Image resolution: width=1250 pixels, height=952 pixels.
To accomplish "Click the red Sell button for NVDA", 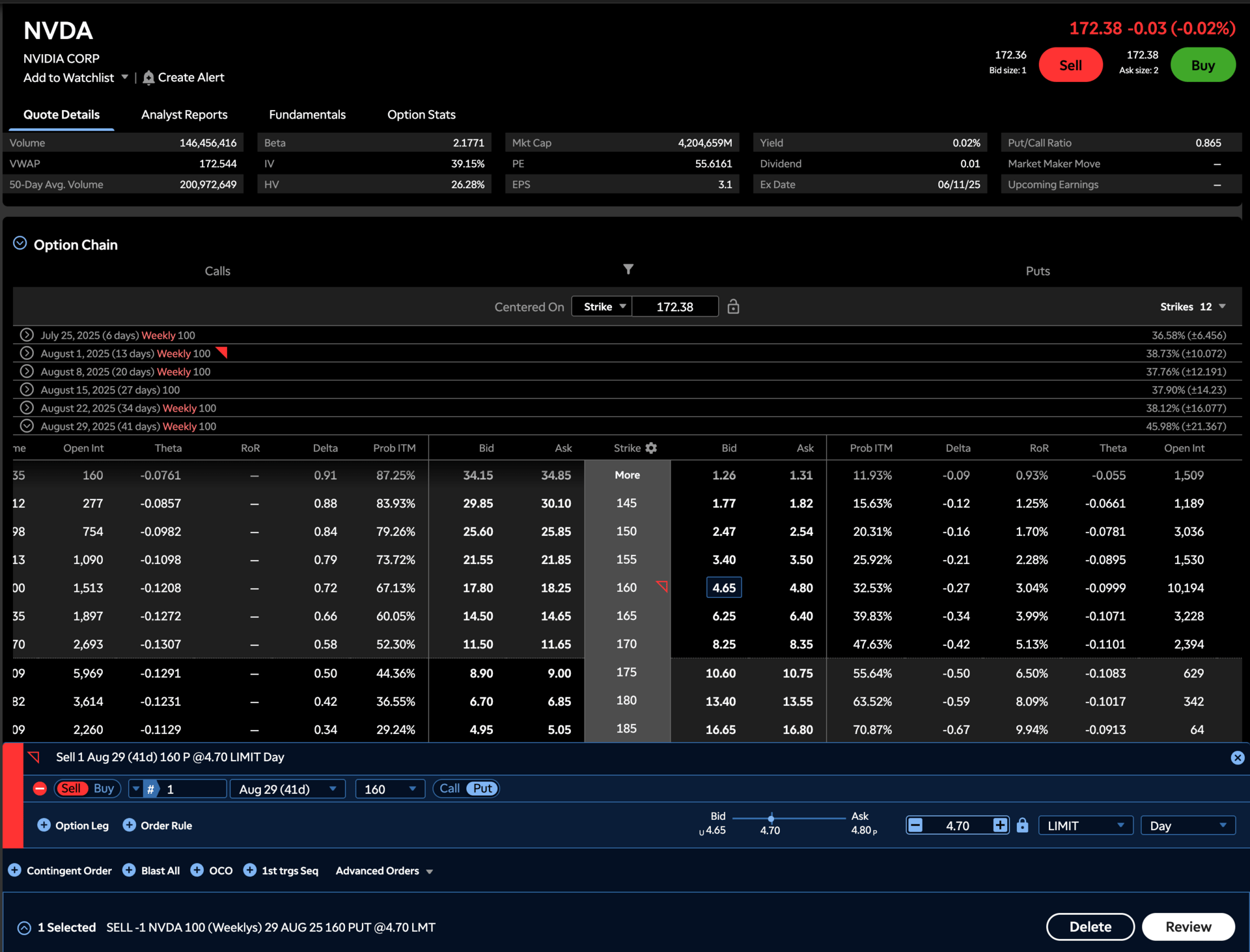I will (x=1070, y=65).
